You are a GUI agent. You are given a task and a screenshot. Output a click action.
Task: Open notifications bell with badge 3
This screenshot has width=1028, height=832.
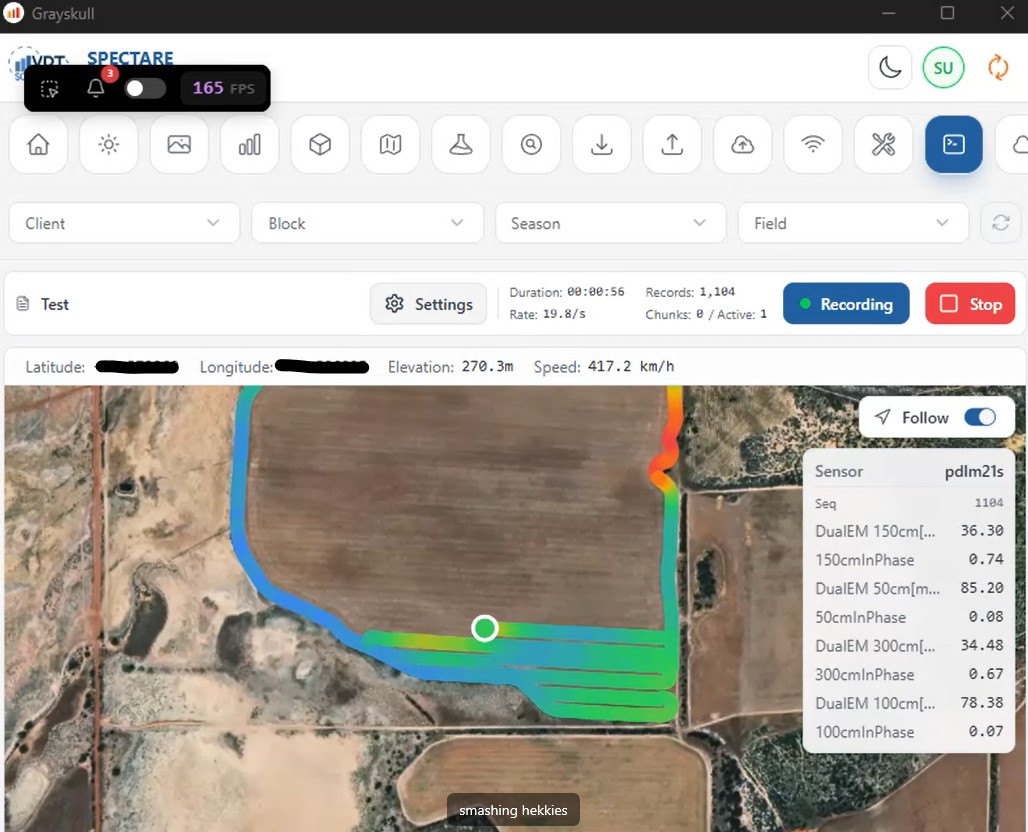pyautogui.click(x=96, y=88)
